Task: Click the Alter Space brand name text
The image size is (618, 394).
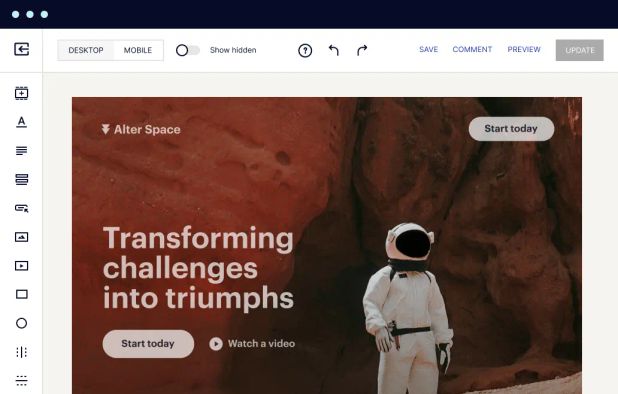Action: (x=147, y=130)
